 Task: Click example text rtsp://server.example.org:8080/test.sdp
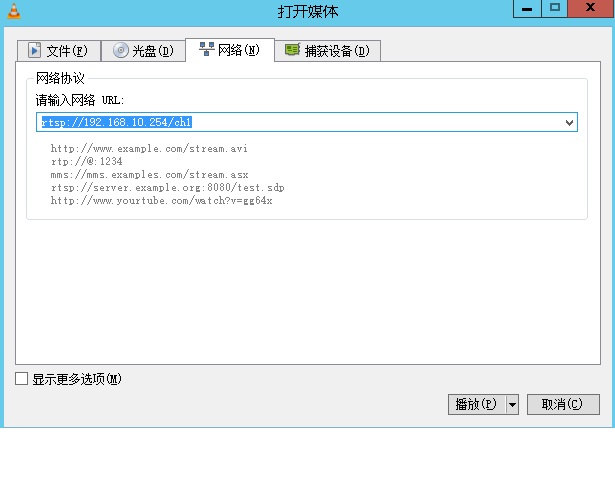[167, 187]
